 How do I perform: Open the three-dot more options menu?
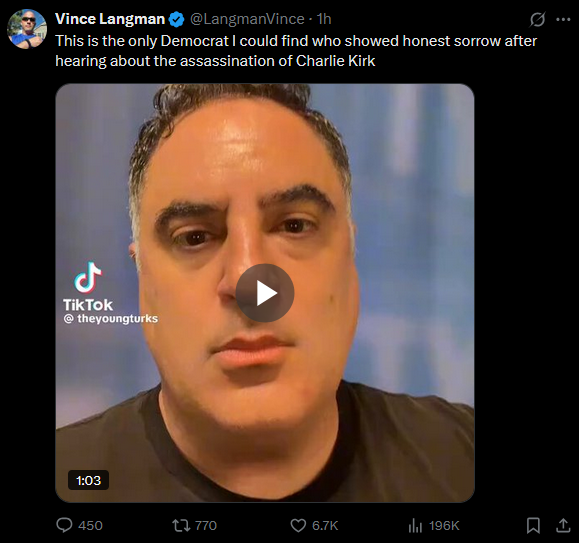[563, 20]
